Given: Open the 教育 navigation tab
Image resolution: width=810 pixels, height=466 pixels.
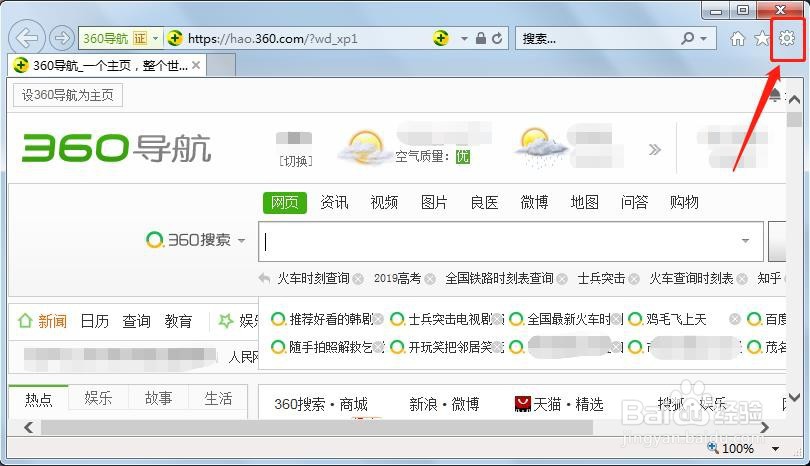Looking at the screenshot, I should point(178,321).
